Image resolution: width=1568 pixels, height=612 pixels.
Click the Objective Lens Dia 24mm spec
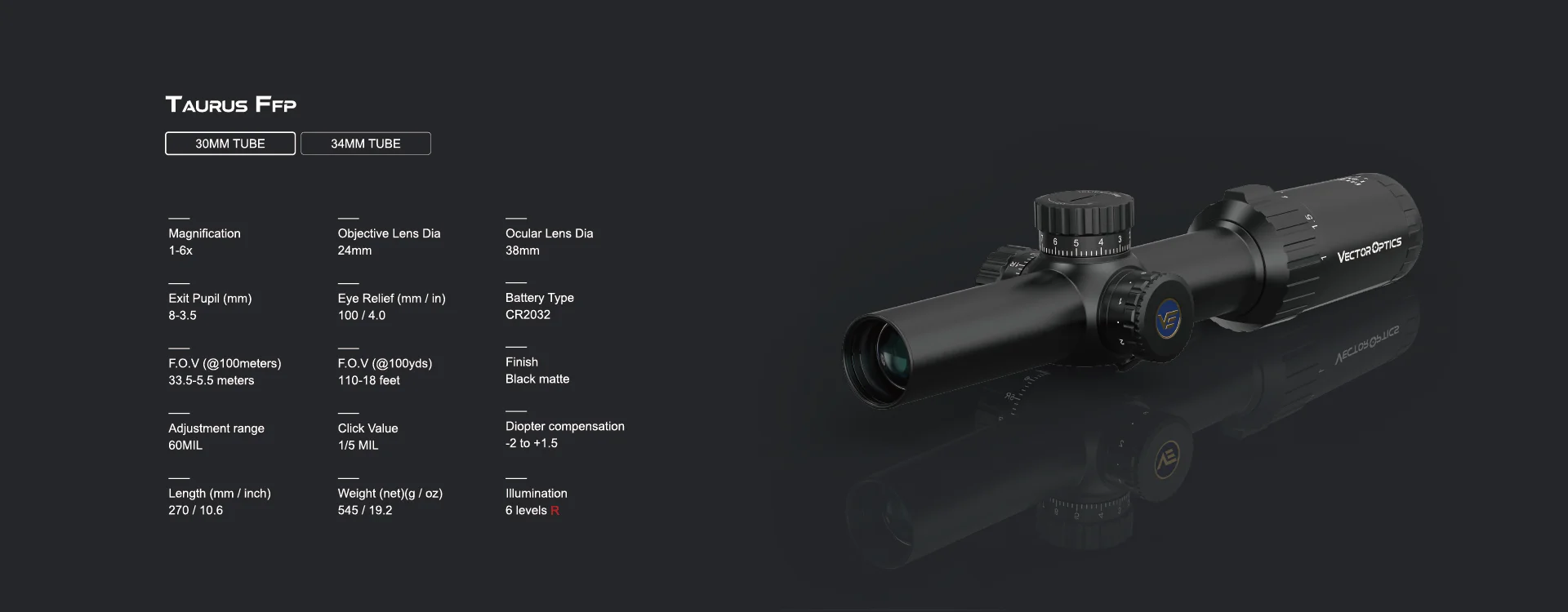pyautogui.click(x=389, y=242)
